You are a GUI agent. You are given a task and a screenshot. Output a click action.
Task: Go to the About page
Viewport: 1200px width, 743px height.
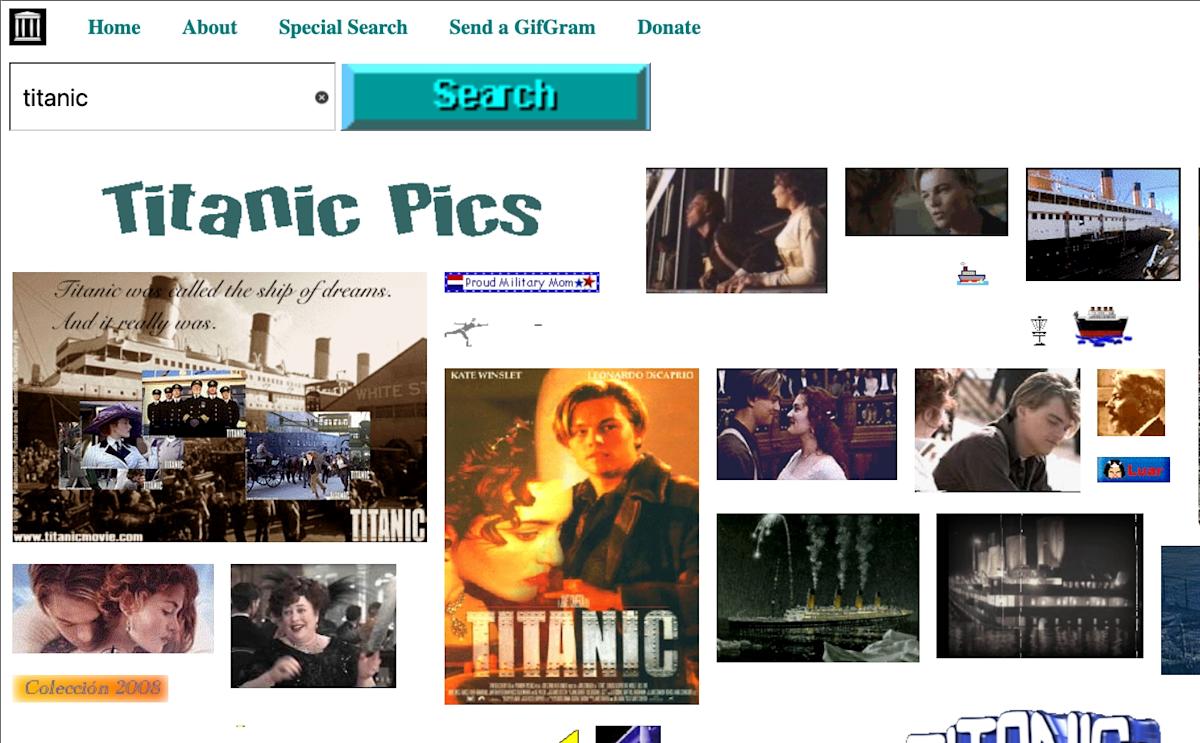click(209, 27)
